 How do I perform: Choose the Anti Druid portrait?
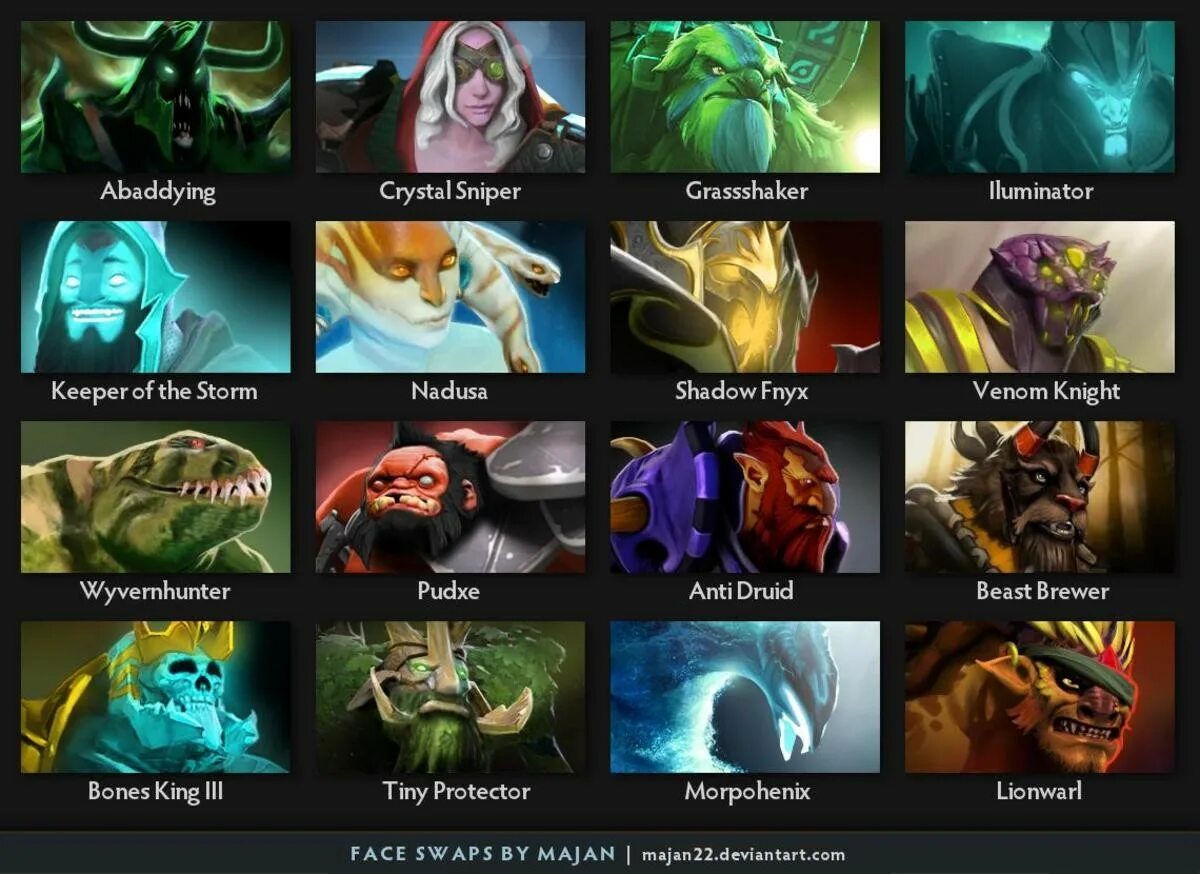pos(745,497)
